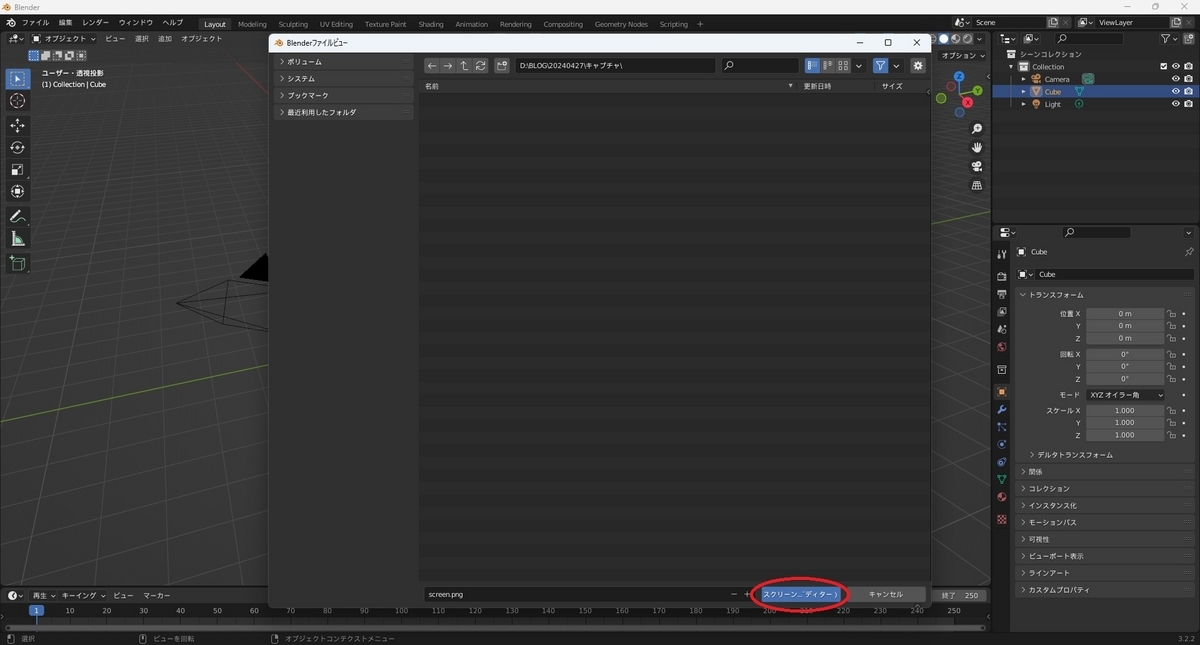Hide Collection in viewport via eye icon
This screenshot has width=1200, height=645.
(1176, 66)
